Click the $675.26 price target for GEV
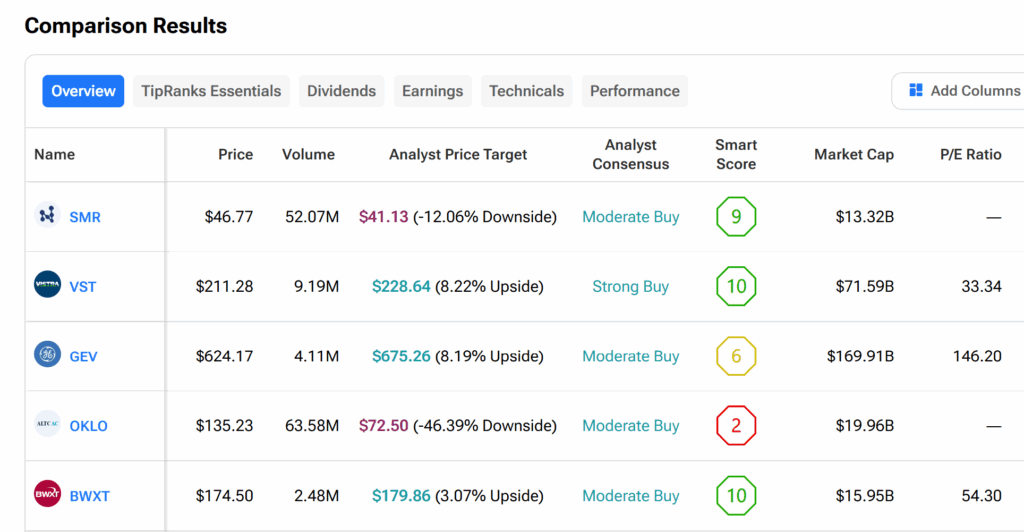The image size is (1024, 532). [401, 356]
